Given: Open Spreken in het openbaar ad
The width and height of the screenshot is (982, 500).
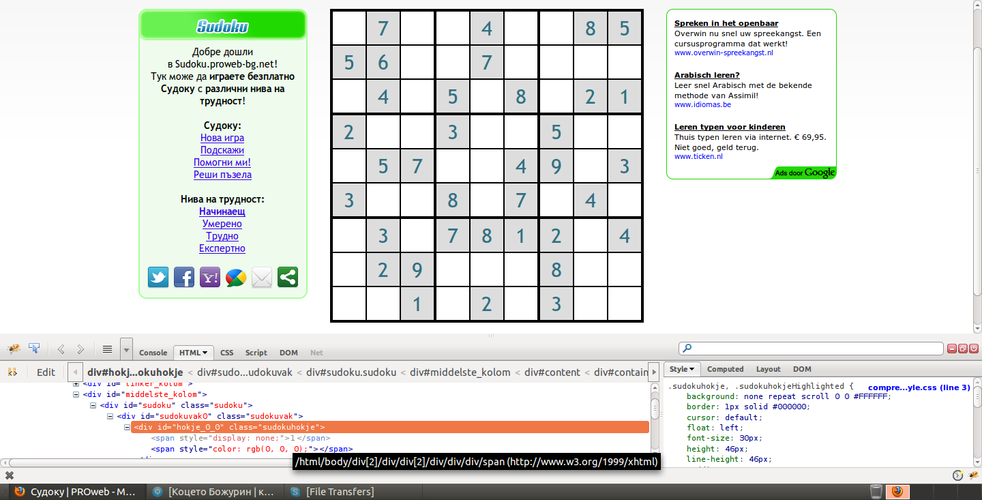Looking at the screenshot, I should point(726,23).
